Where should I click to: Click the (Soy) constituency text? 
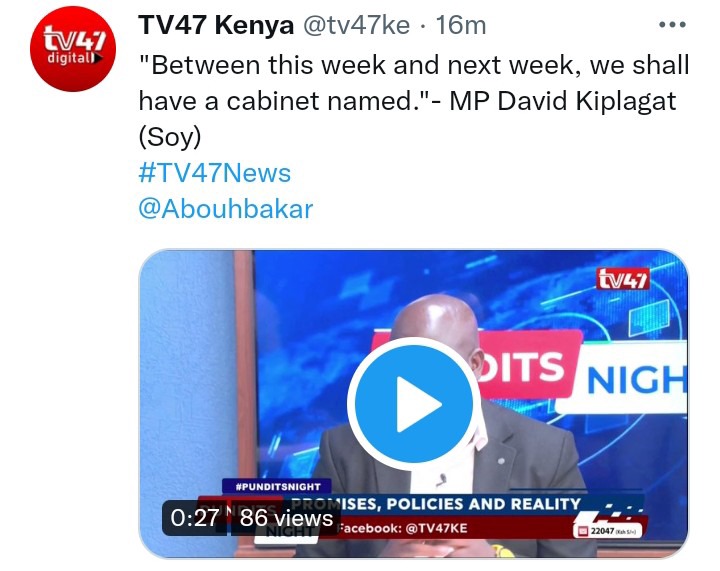(x=170, y=137)
